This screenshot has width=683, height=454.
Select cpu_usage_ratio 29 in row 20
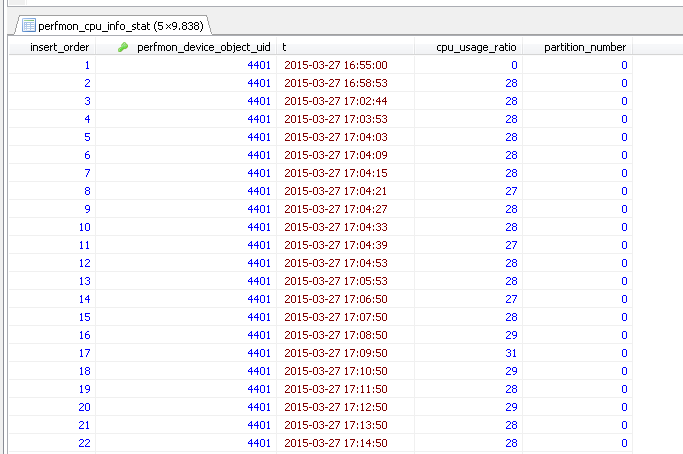468,407
